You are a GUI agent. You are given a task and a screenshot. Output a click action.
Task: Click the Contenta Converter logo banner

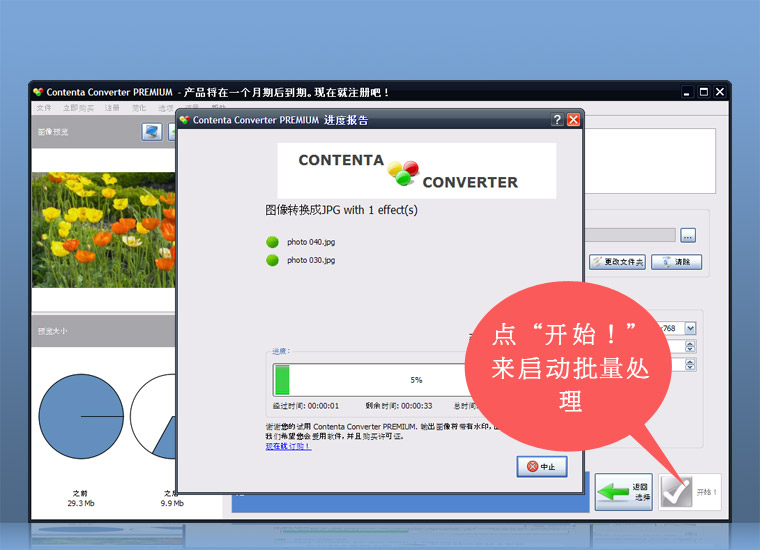click(x=416, y=171)
